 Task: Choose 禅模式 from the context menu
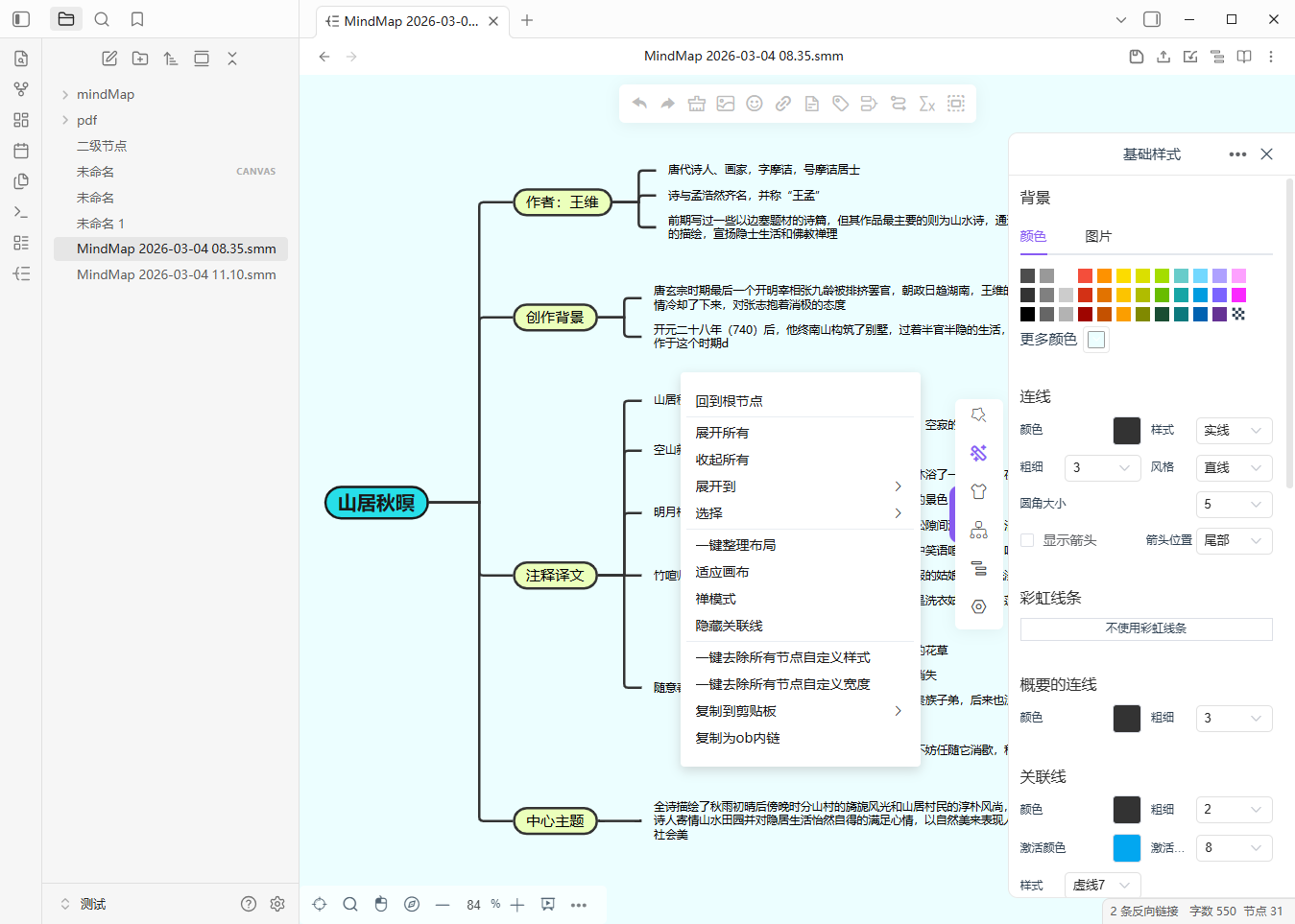click(801, 599)
